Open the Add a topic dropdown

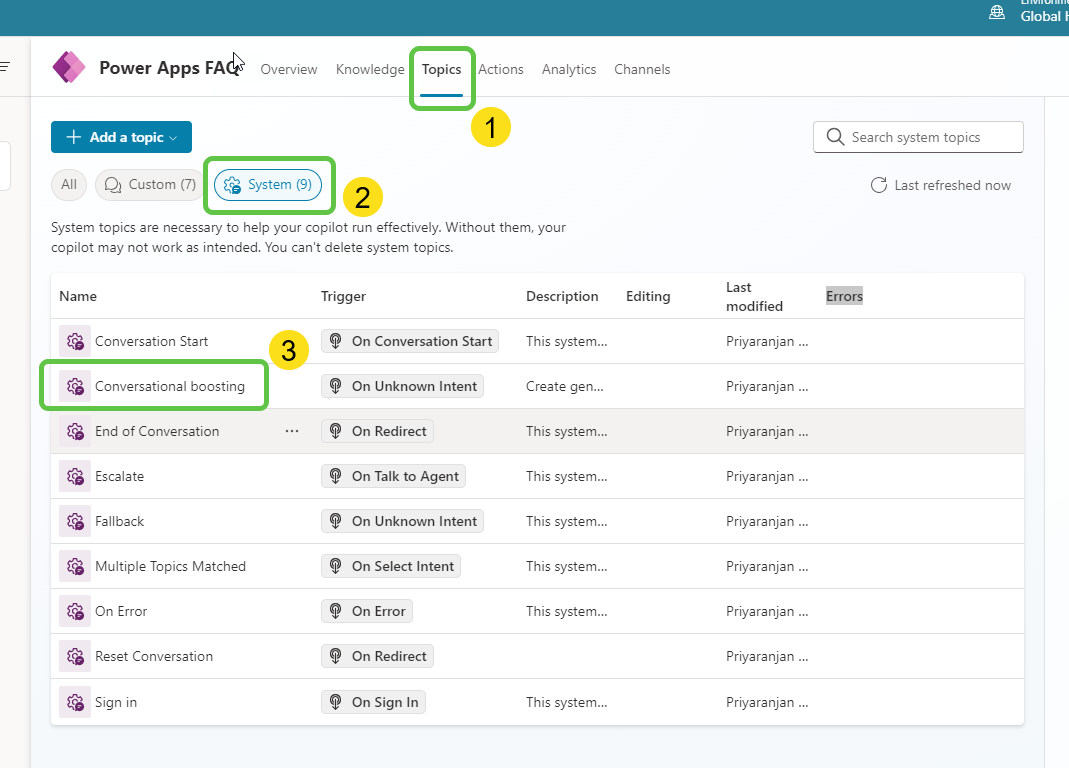[120, 137]
